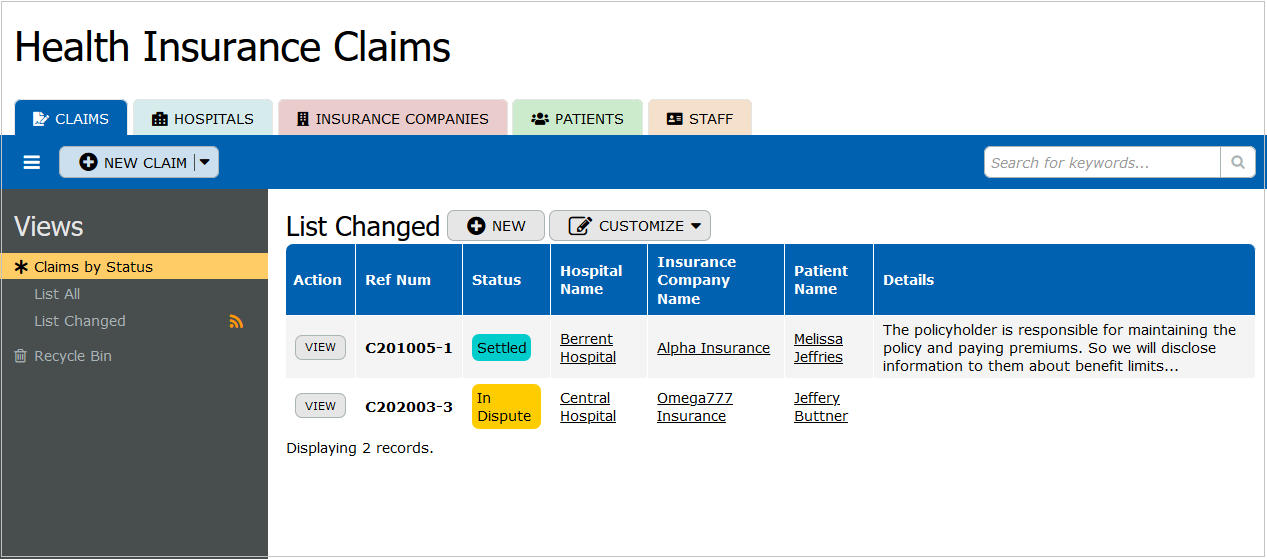Select the List All view
The image size is (1267, 559).
(57, 294)
